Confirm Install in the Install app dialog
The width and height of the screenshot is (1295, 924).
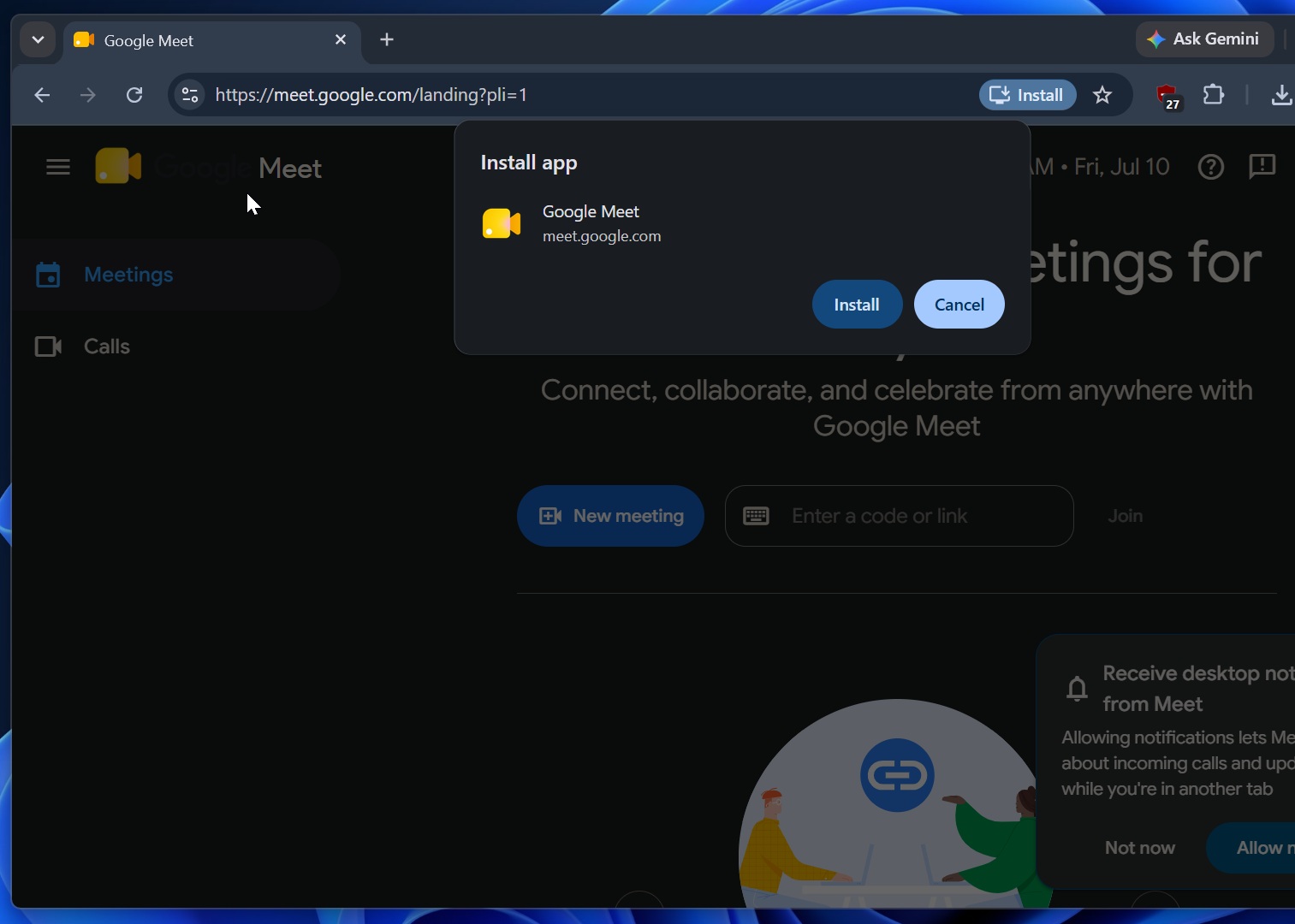click(857, 305)
